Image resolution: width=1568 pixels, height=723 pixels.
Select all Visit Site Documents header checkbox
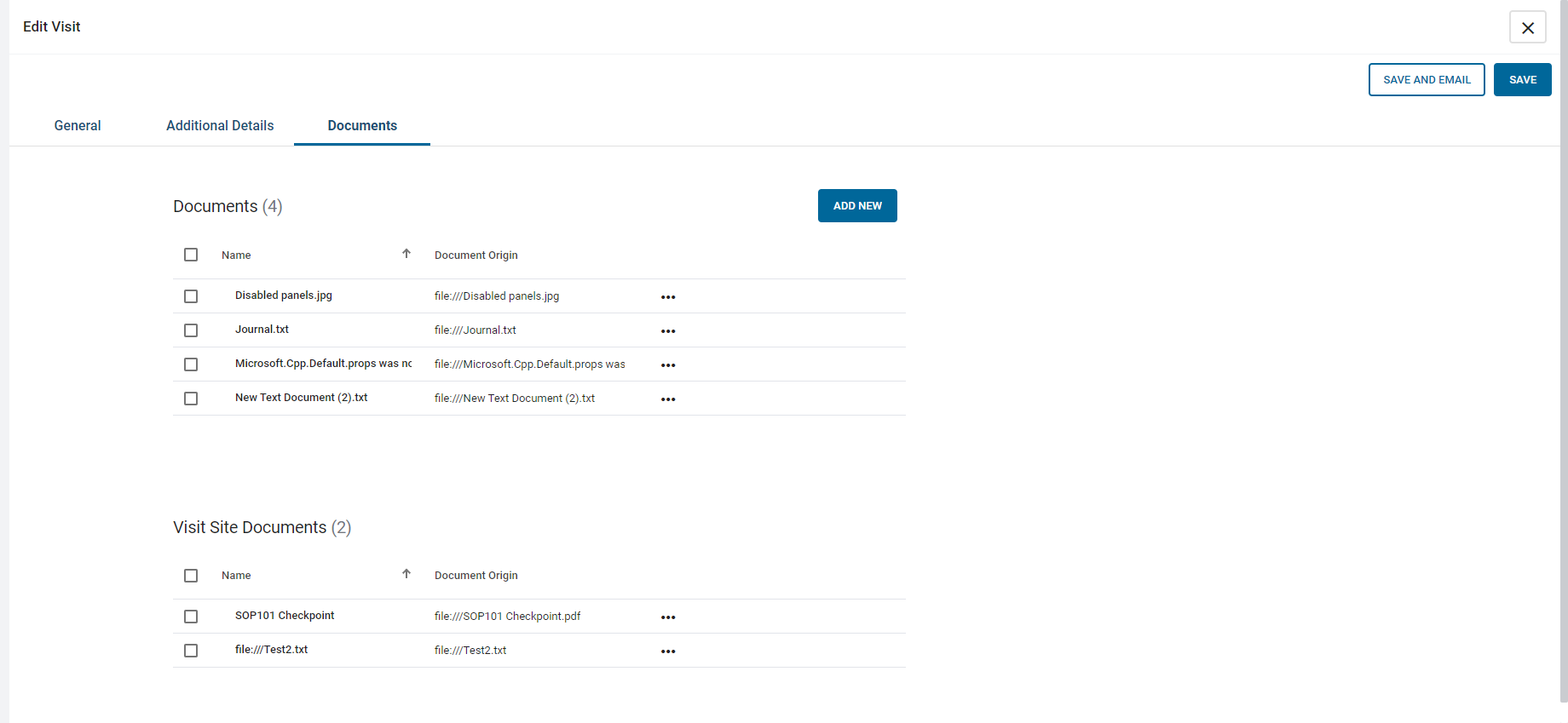pos(191,576)
